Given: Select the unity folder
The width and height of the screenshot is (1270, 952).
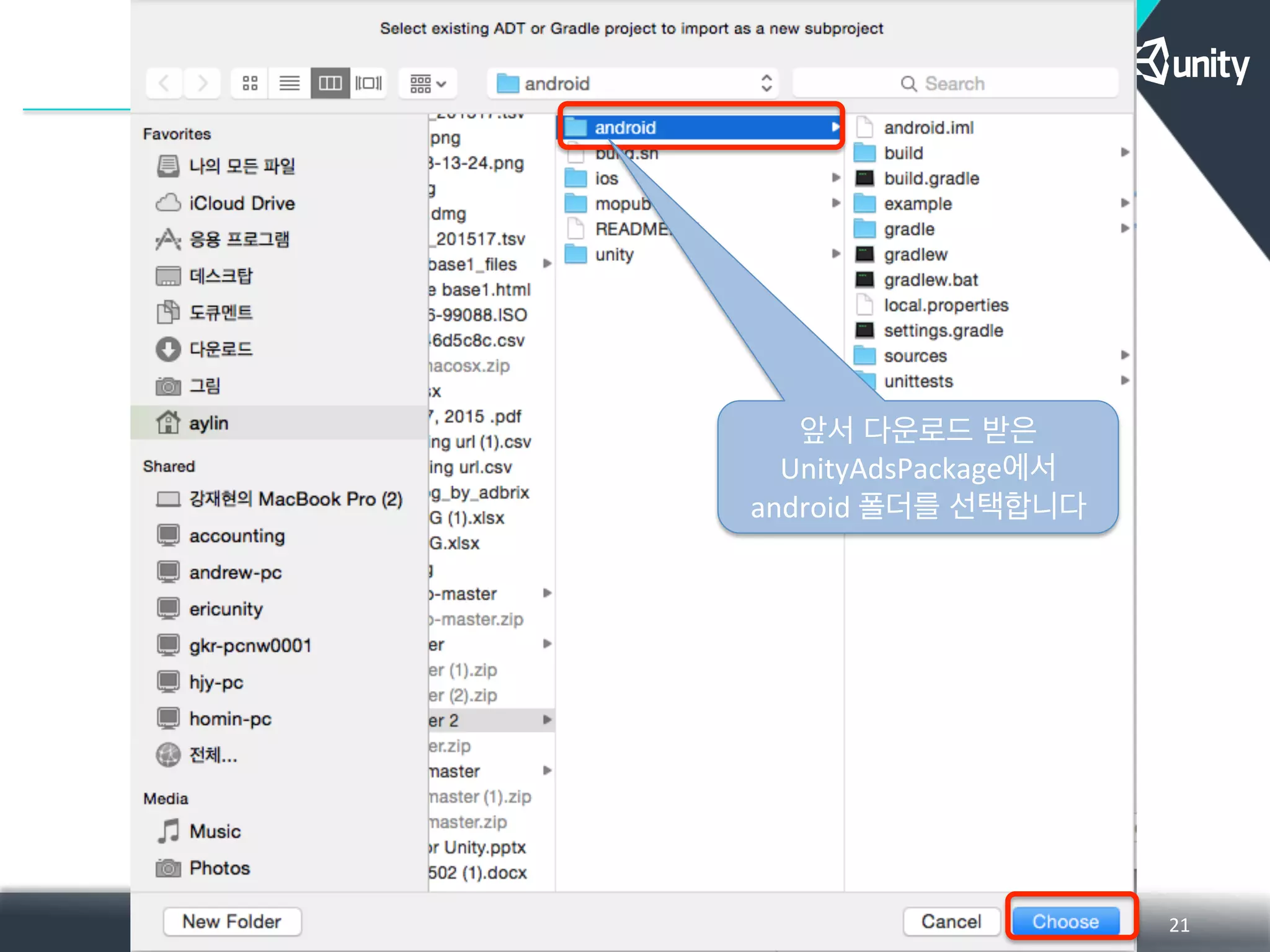Looking at the screenshot, I should click(600, 255).
